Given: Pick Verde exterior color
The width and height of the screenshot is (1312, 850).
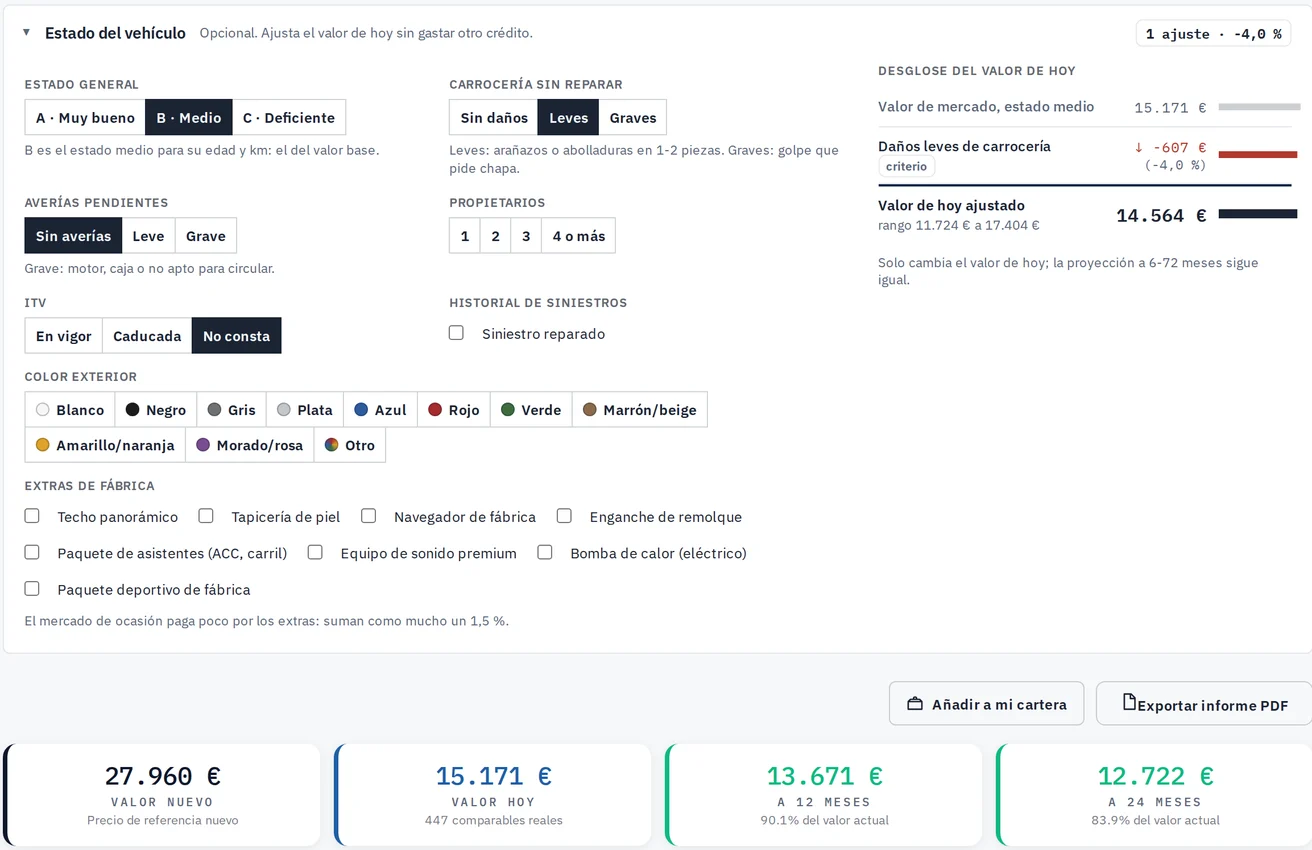Looking at the screenshot, I should (x=531, y=410).
